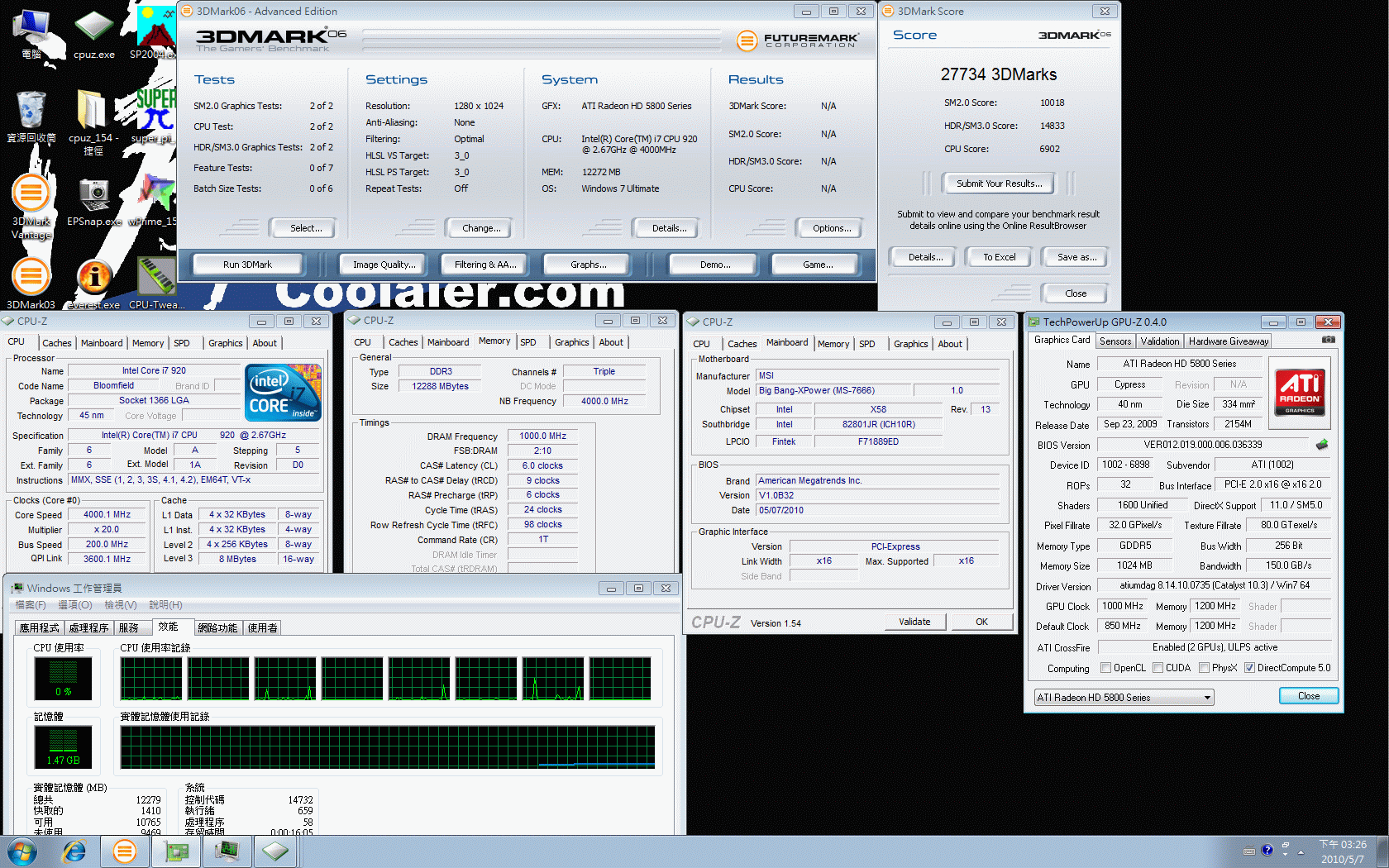The width and height of the screenshot is (1389, 868).
Task: Open SPD tab in CPU-Z Memory window
Action: tap(528, 342)
